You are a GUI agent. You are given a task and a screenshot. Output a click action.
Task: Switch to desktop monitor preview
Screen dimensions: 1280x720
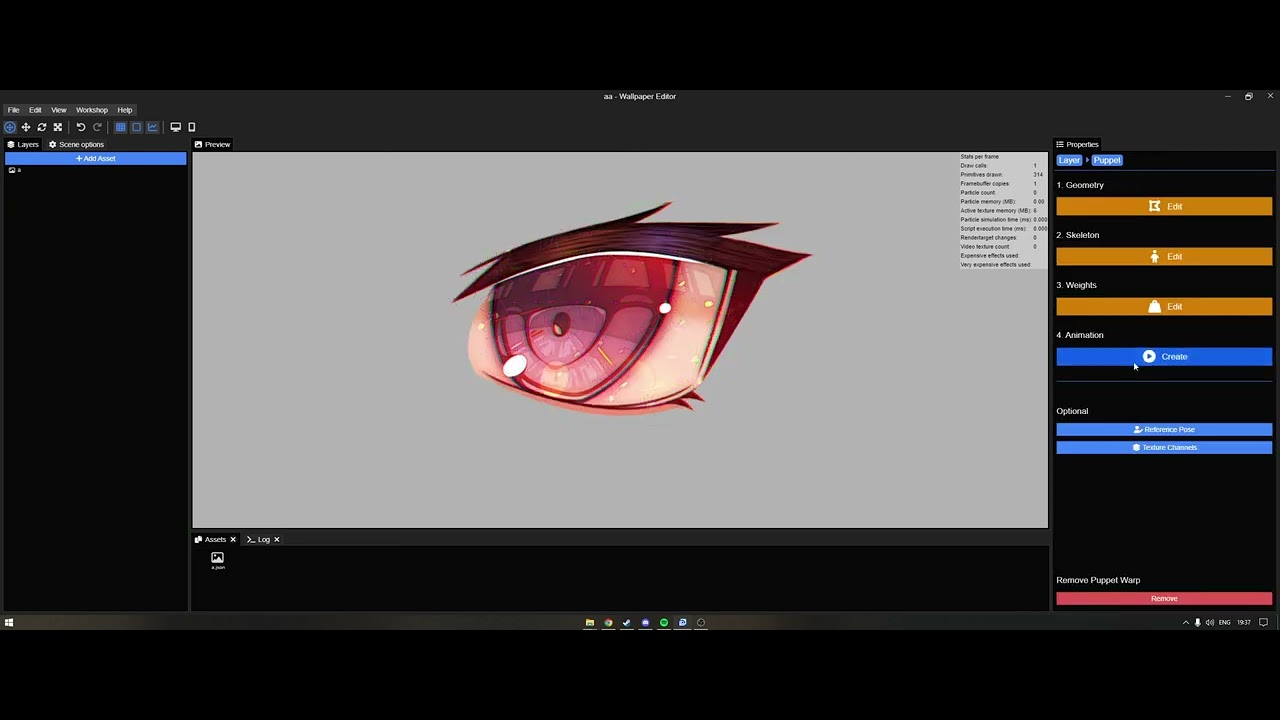pyautogui.click(x=176, y=127)
